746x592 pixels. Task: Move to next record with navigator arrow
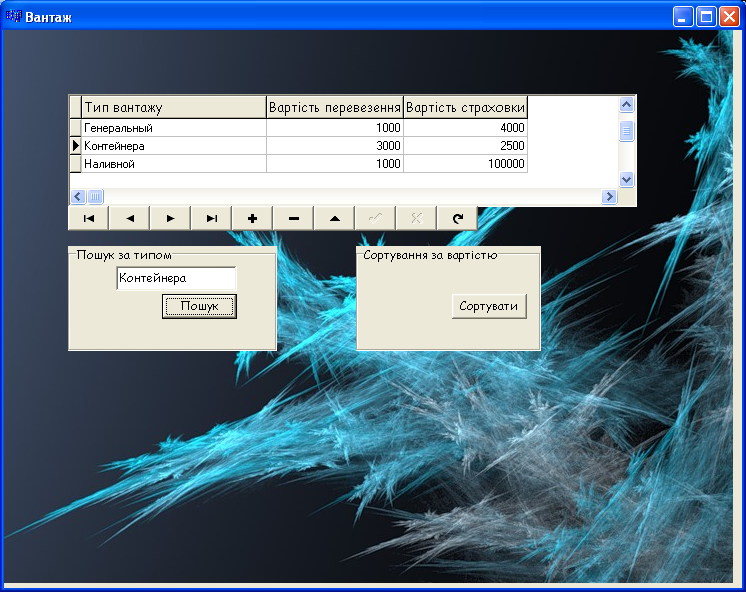170,218
